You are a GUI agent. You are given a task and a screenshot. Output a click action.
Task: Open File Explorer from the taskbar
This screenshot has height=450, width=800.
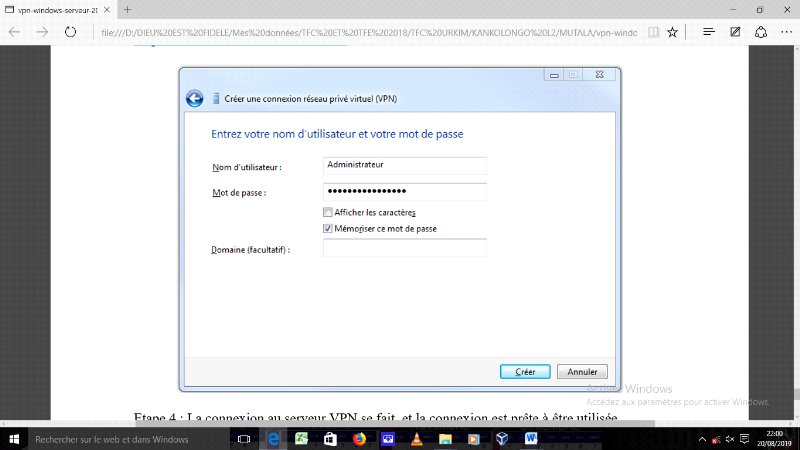pos(445,439)
